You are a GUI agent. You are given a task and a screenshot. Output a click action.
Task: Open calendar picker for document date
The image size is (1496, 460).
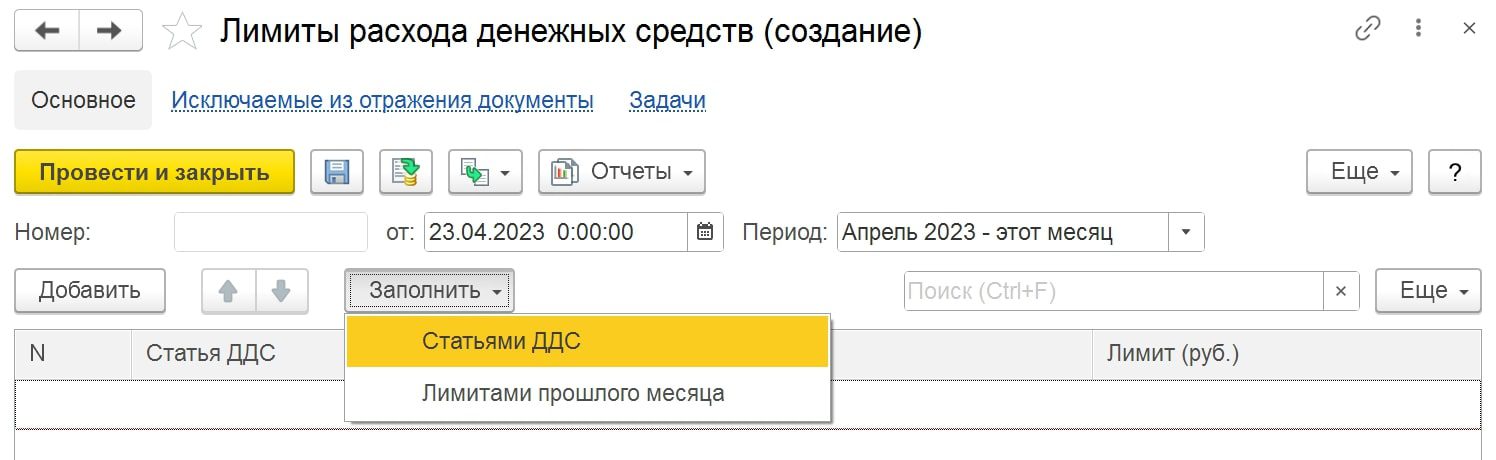[704, 232]
